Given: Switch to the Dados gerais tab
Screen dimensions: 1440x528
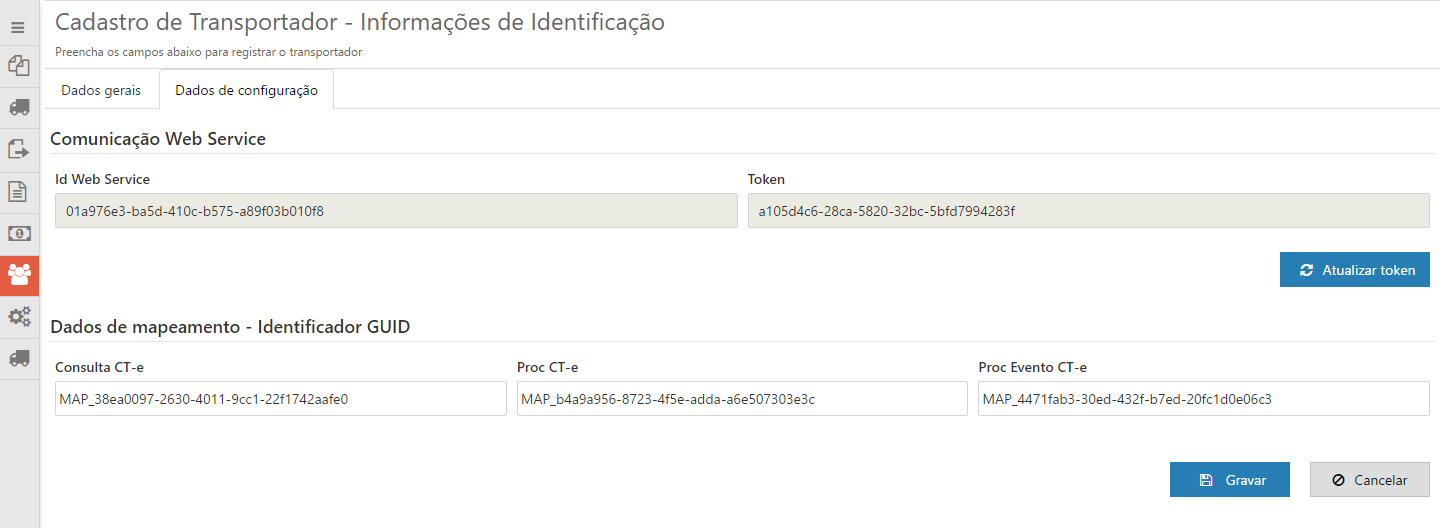Looking at the screenshot, I should point(101,90).
